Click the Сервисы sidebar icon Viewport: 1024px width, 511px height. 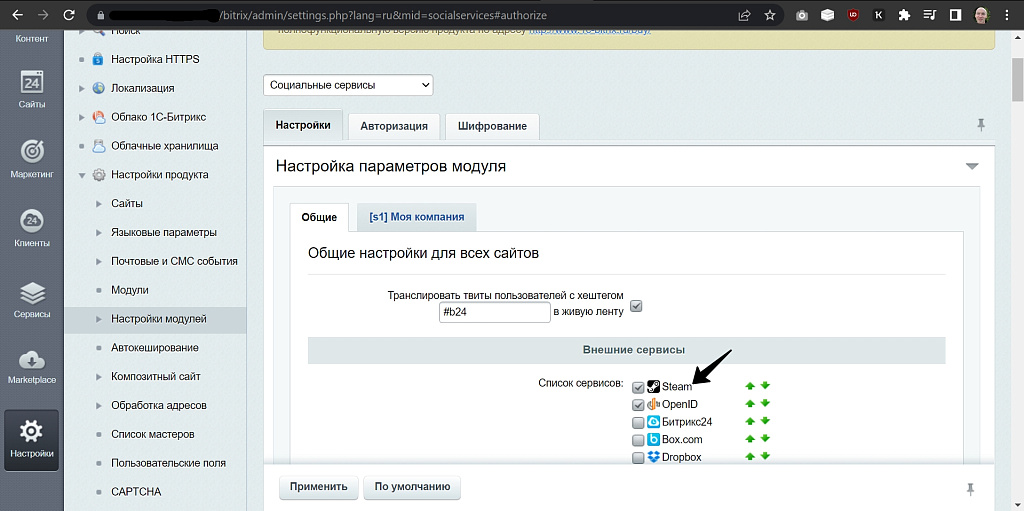(31, 299)
